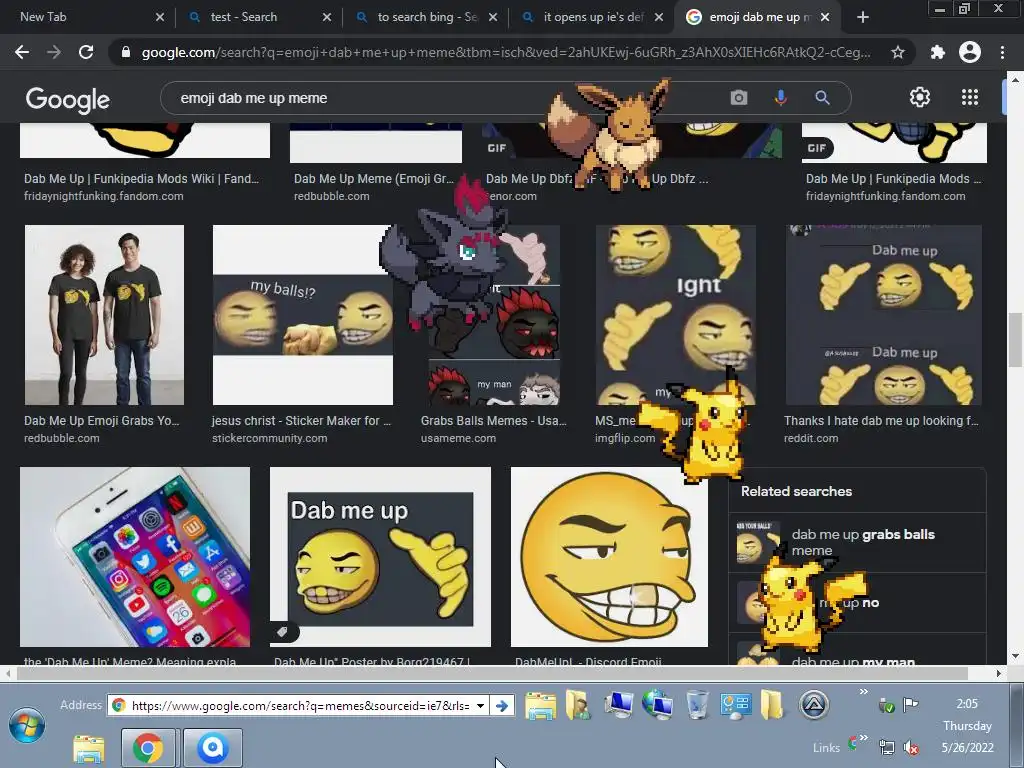The height and width of the screenshot is (768, 1024).
Task: Click the blue Q app taskbar button
Action: click(x=213, y=748)
